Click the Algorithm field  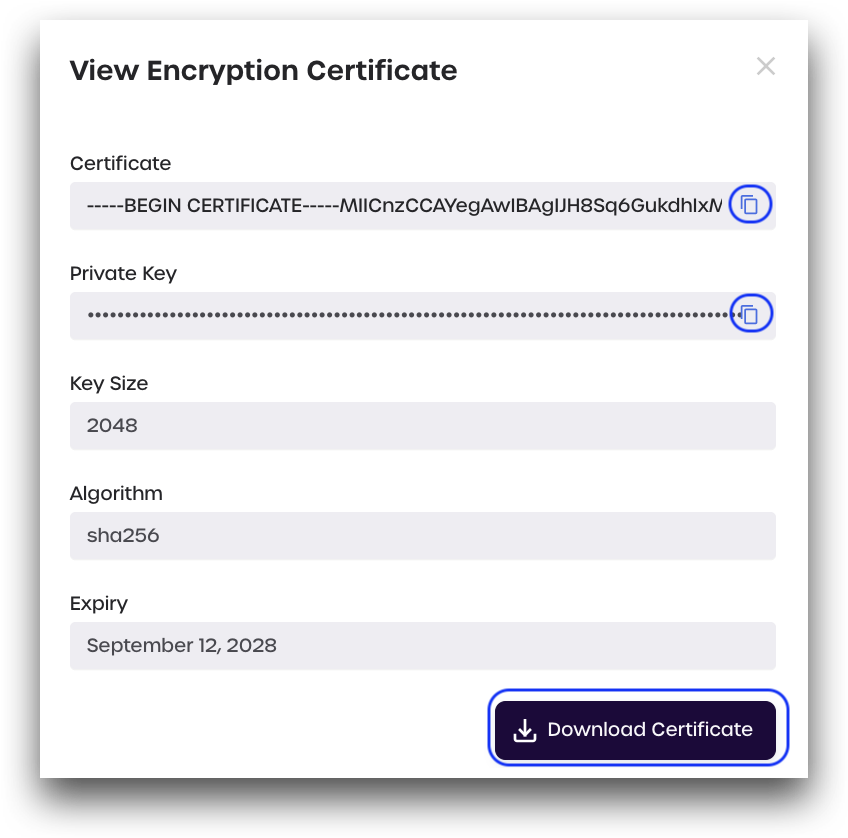(422, 536)
